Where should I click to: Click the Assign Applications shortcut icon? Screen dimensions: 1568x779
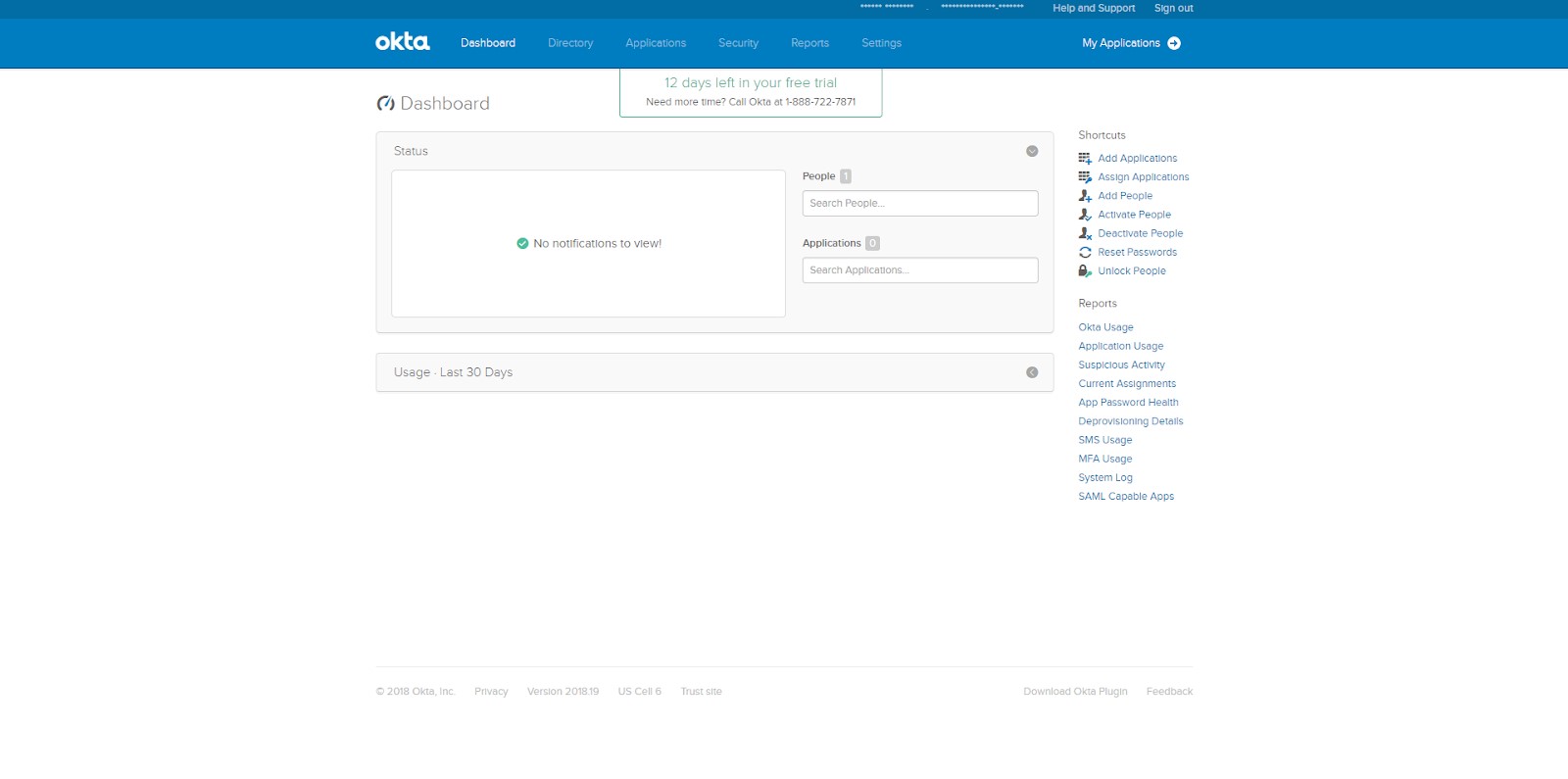[x=1085, y=177]
